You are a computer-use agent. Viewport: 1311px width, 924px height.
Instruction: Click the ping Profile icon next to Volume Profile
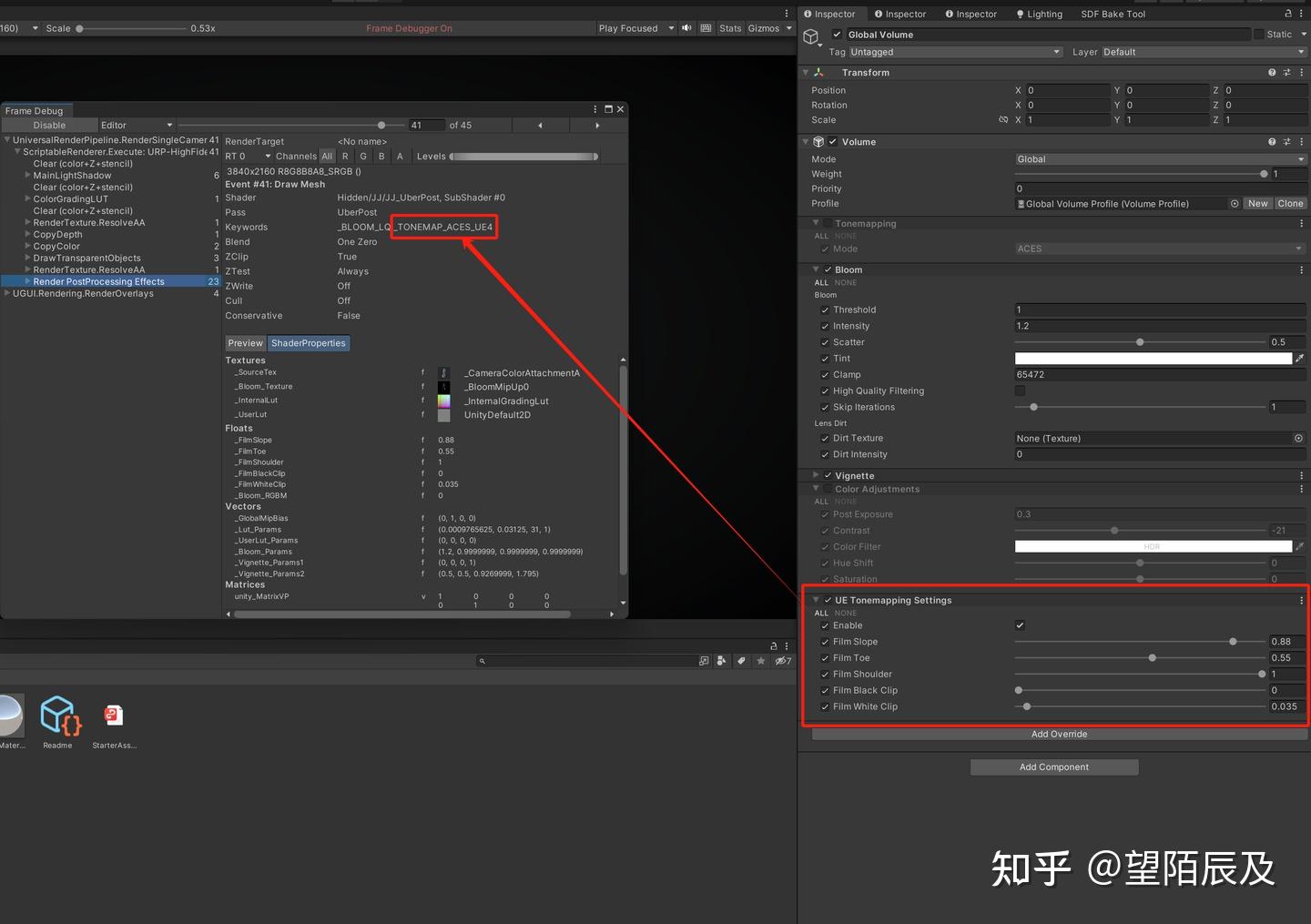pos(1235,203)
